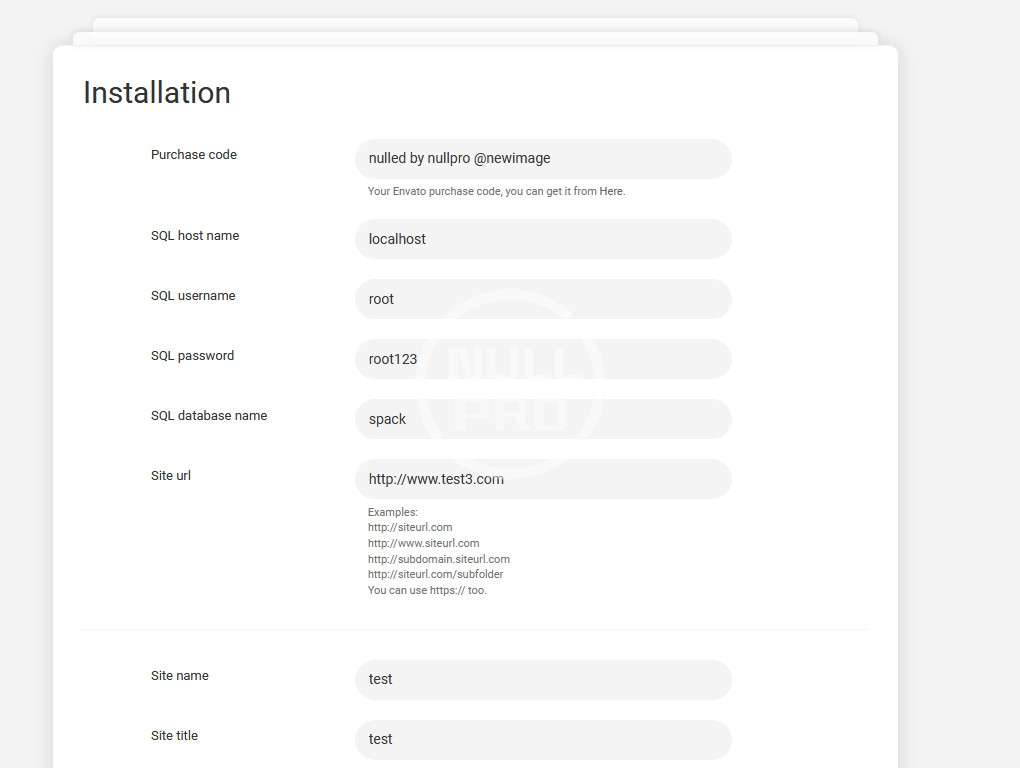The width and height of the screenshot is (1020, 768).
Task: Click the 'SQL password' label
Action: [192, 356]
